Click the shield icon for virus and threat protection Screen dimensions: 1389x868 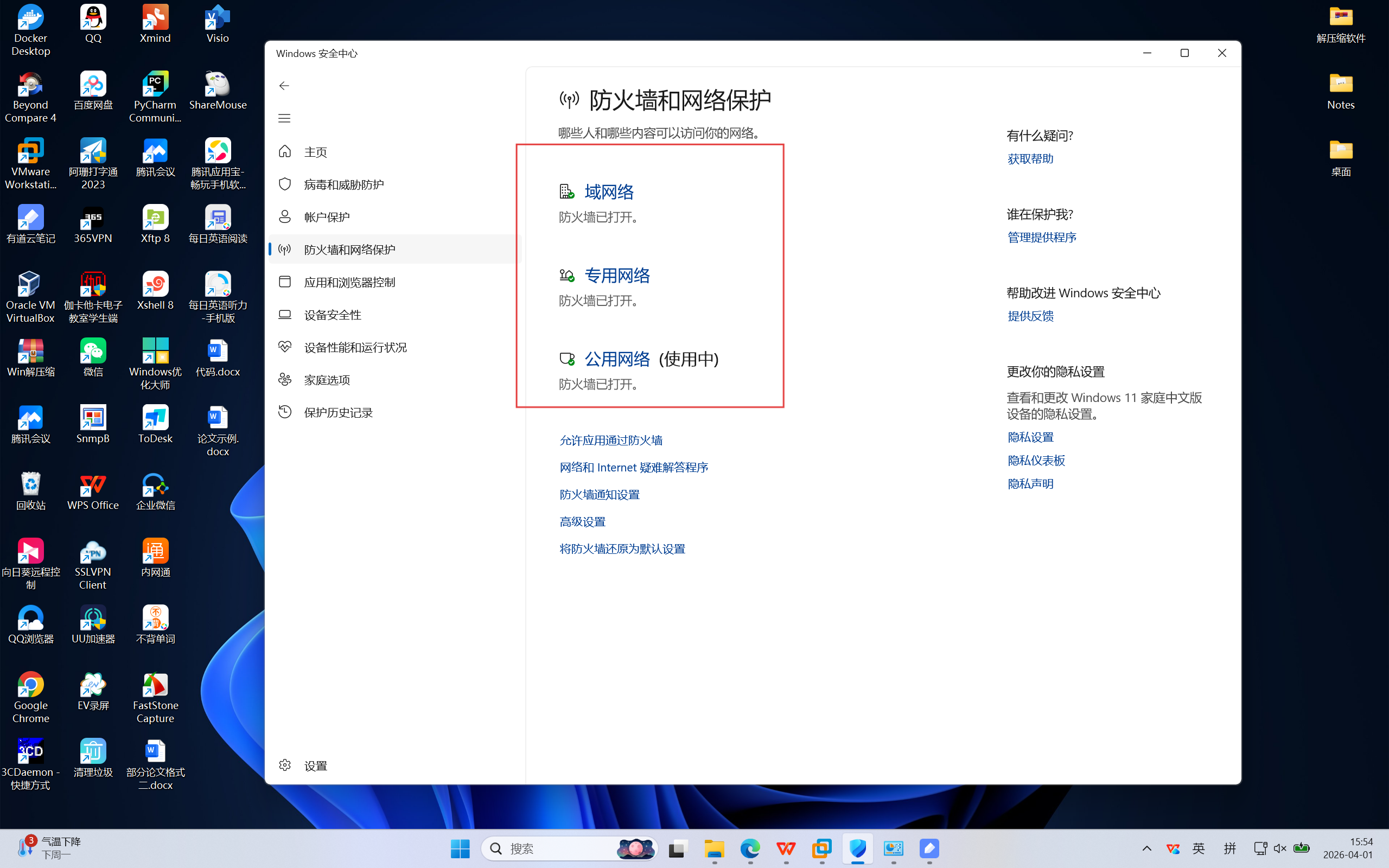pos(285,184)
